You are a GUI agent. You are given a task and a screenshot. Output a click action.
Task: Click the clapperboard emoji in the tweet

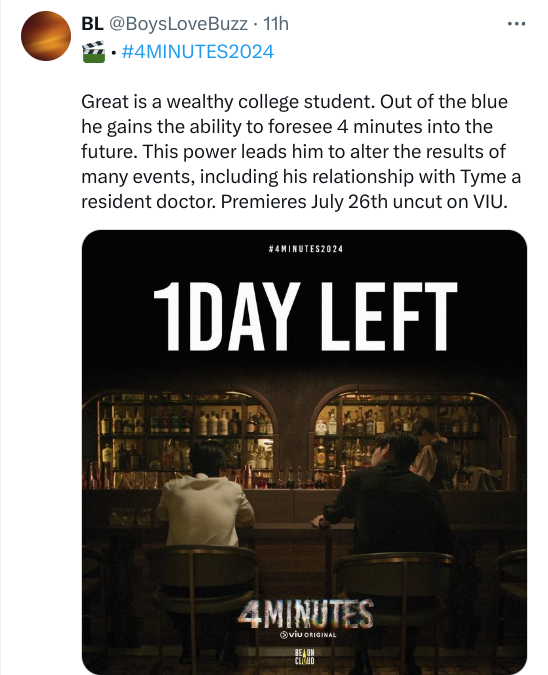point(93,52)
